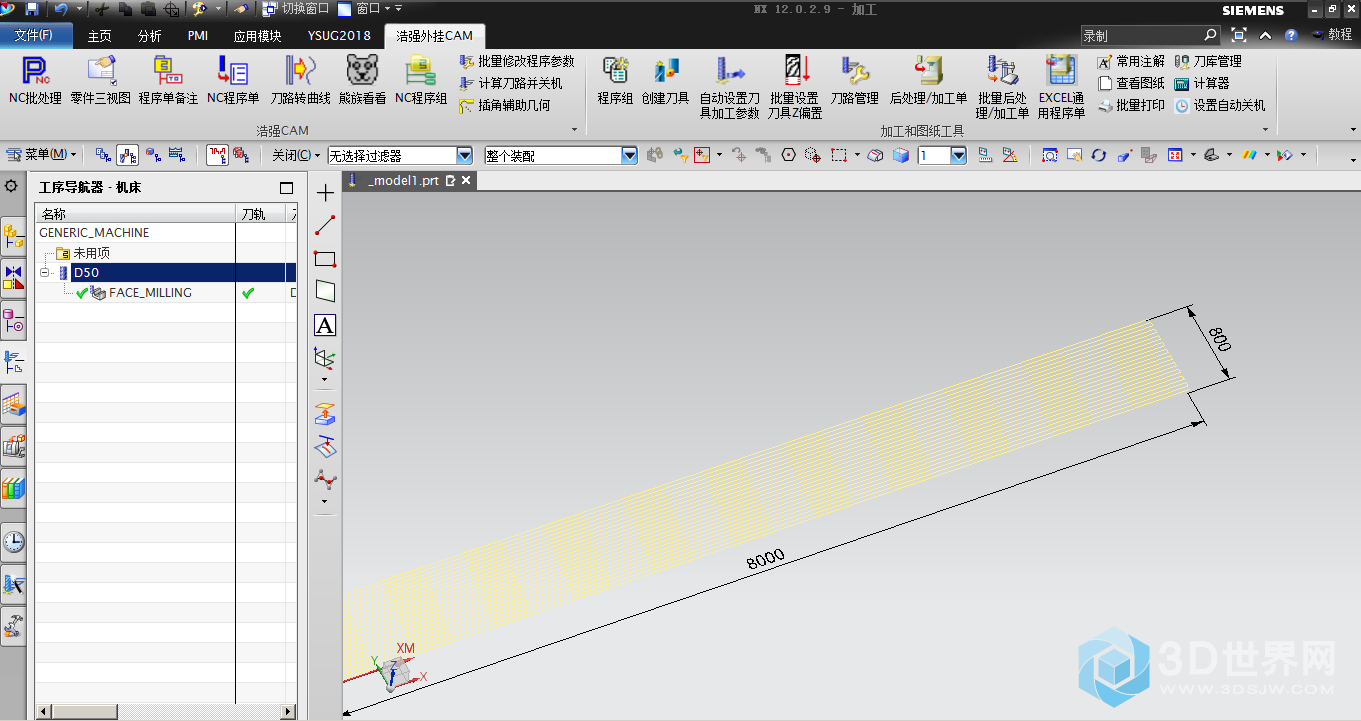
Task: Open NC程序组 program group tool
Action: pos(420,80)
